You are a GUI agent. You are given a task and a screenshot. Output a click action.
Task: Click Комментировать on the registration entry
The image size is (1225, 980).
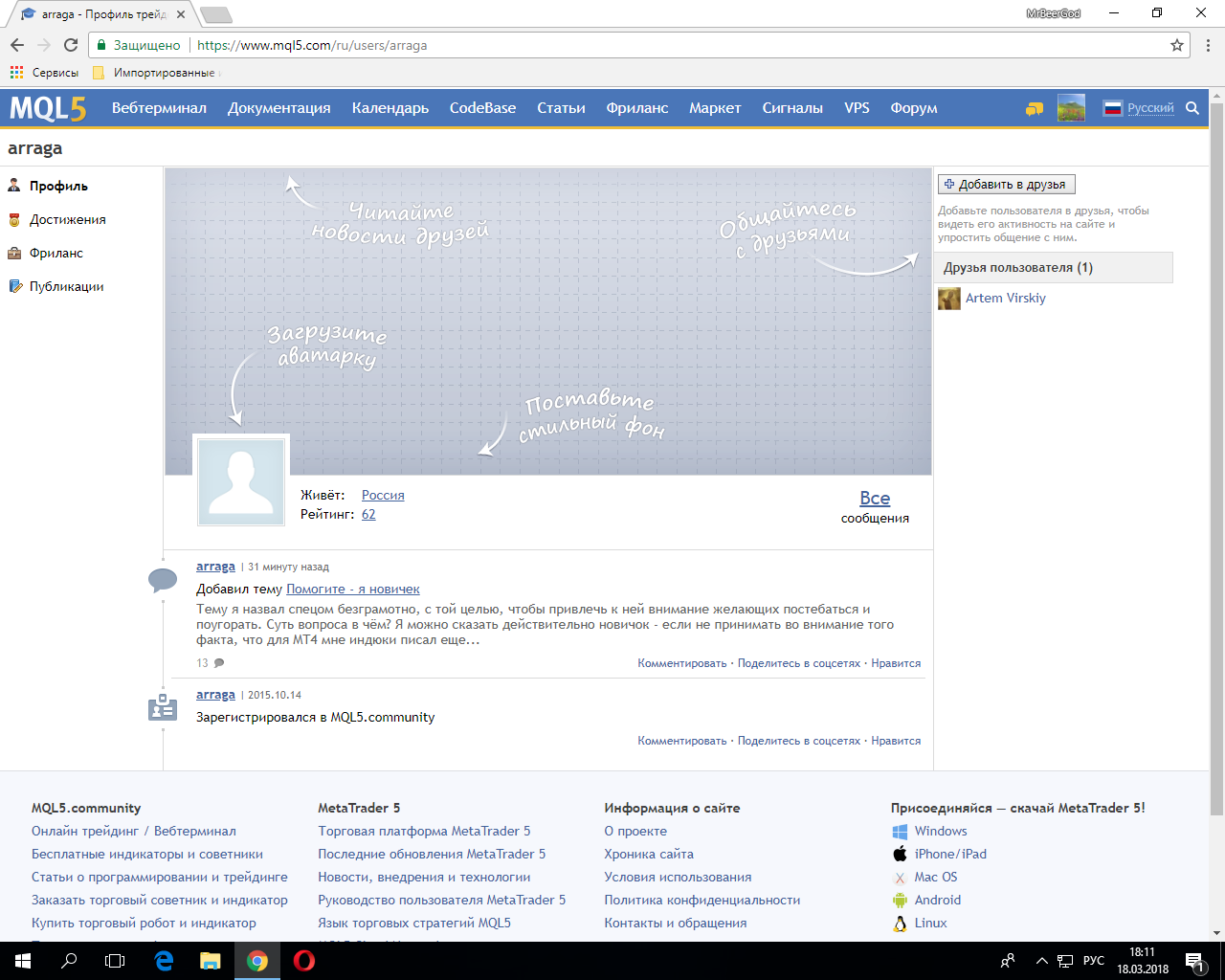pos(682,741)
